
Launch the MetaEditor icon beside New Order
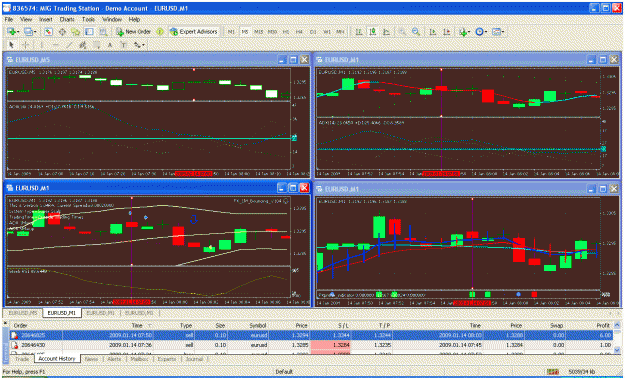[x=160, y=32]
